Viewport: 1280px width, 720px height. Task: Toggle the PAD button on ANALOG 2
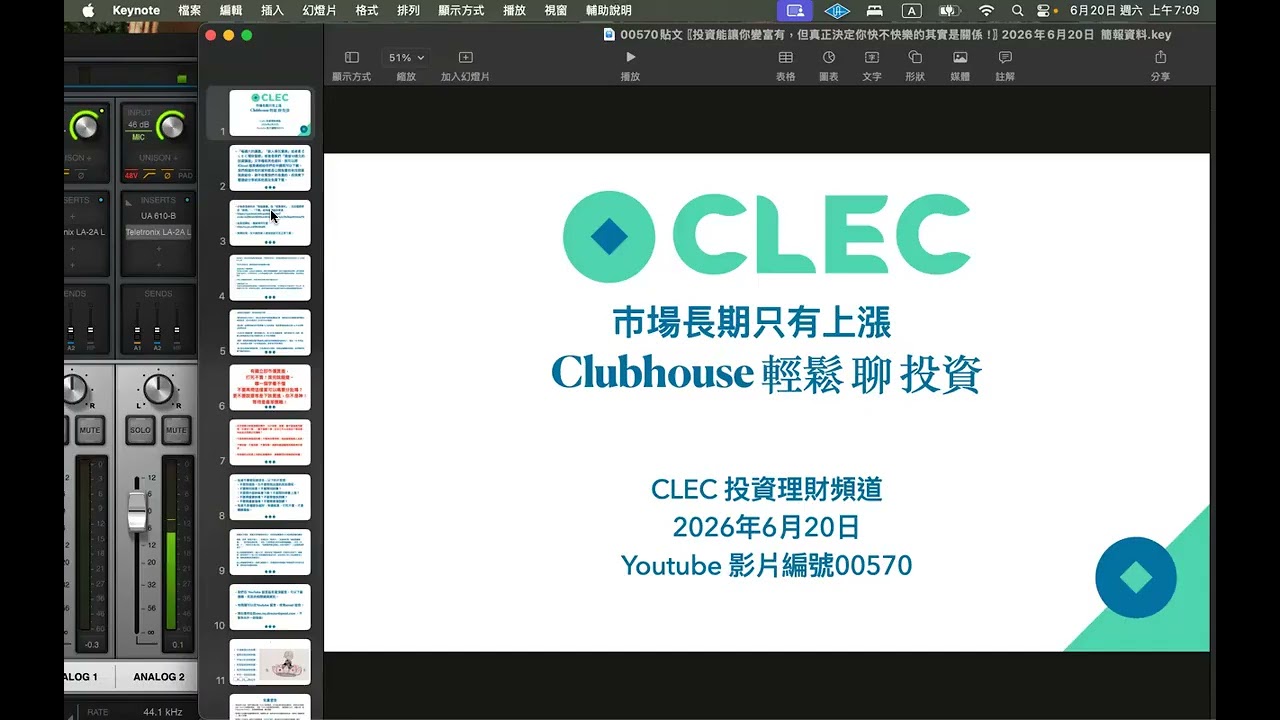[x=185, y=175]
